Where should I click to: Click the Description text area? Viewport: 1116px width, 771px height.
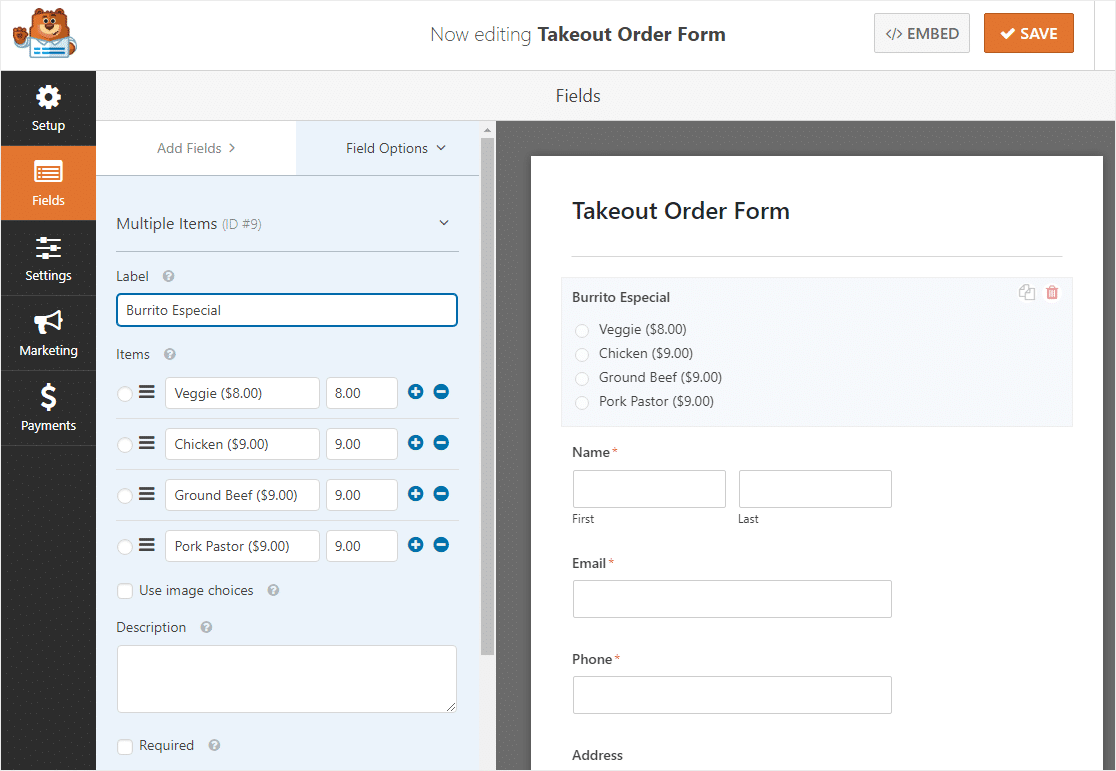tap(287, 678)
